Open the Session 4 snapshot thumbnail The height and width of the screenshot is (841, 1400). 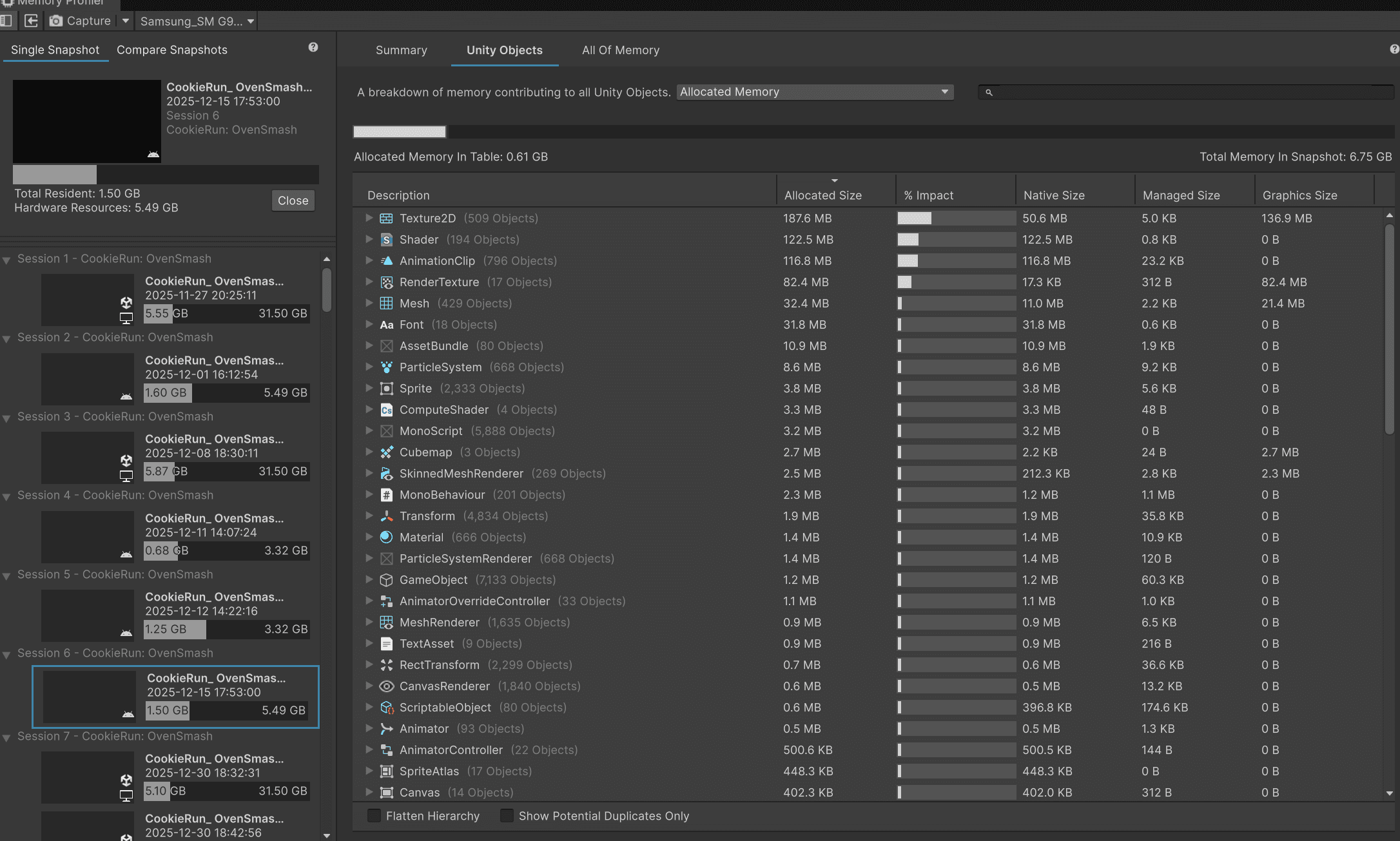(88, 537)
